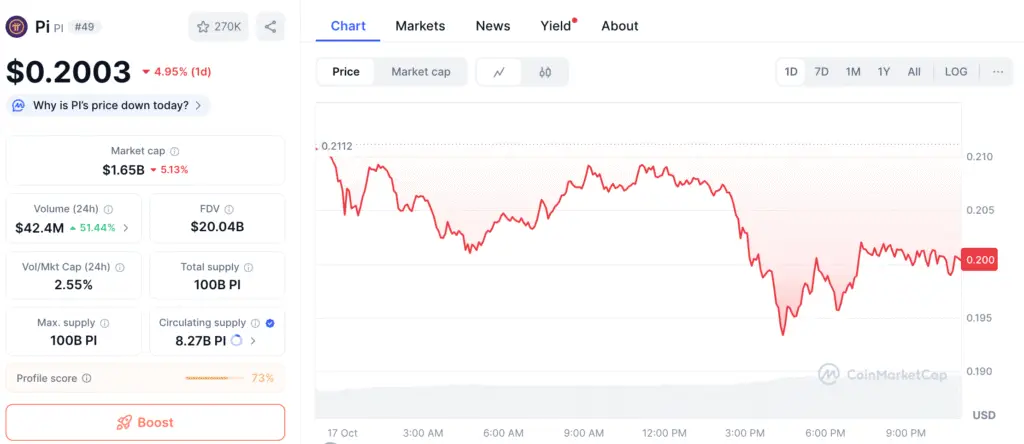Click the Profile score info icon
This screenshot has height=444, width=1024.
point(87,378)
